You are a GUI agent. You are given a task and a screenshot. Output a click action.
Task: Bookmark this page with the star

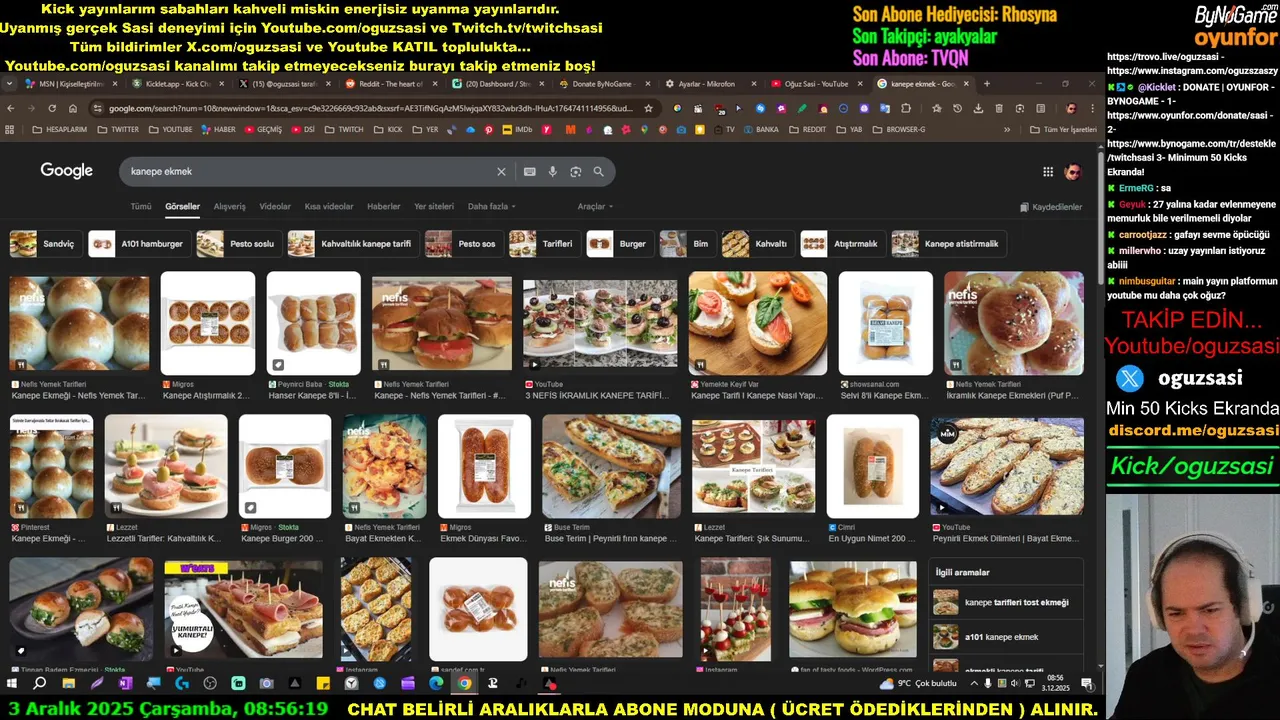pyautogui.click(x=648, y=108)
